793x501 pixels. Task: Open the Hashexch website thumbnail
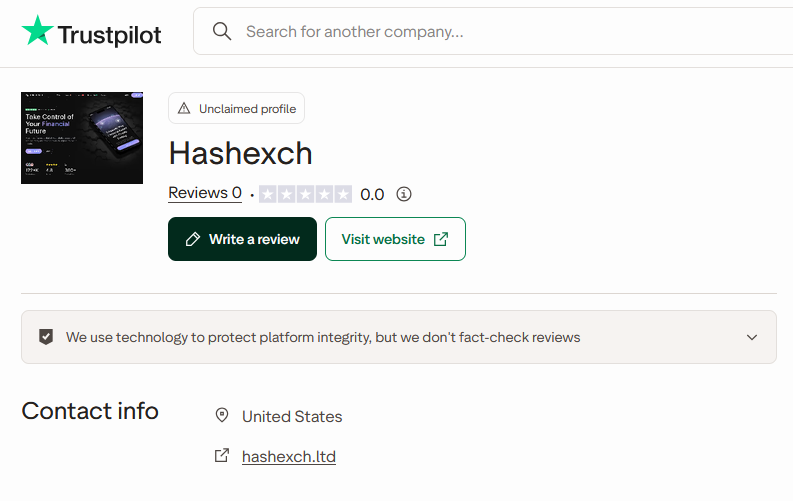pyautogui.click(x=82, y=138)
